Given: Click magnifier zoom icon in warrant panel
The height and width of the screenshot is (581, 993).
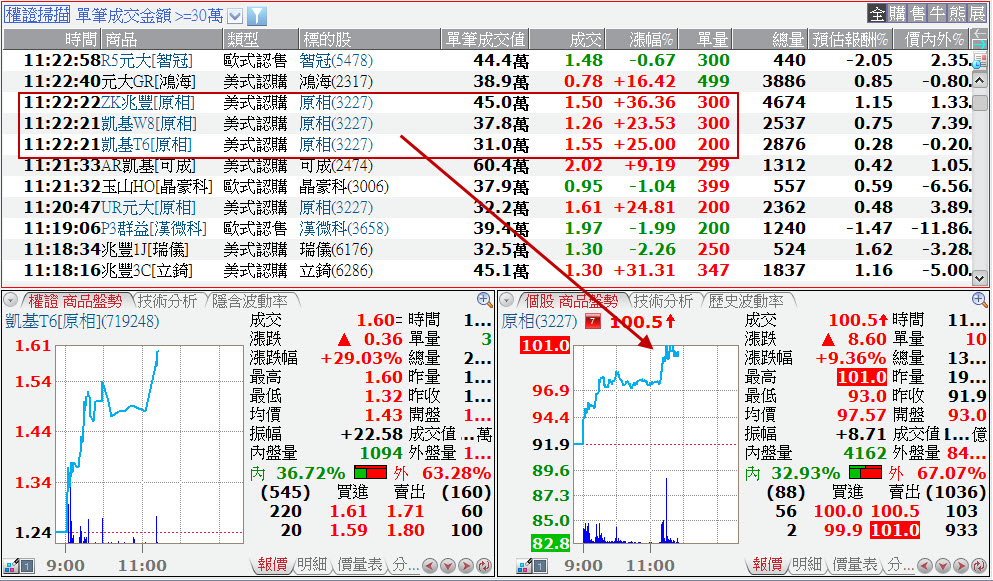Looking at the screenshot, I should 484,300.
